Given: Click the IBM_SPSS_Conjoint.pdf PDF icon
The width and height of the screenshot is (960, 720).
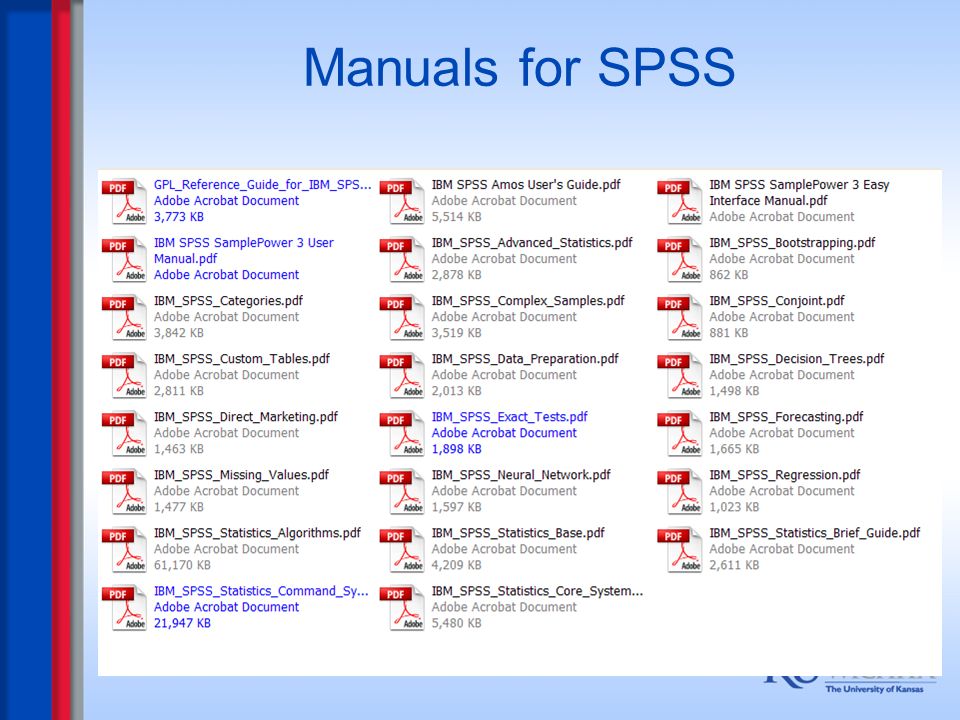Looking at the screenshot, I should 680,317.
